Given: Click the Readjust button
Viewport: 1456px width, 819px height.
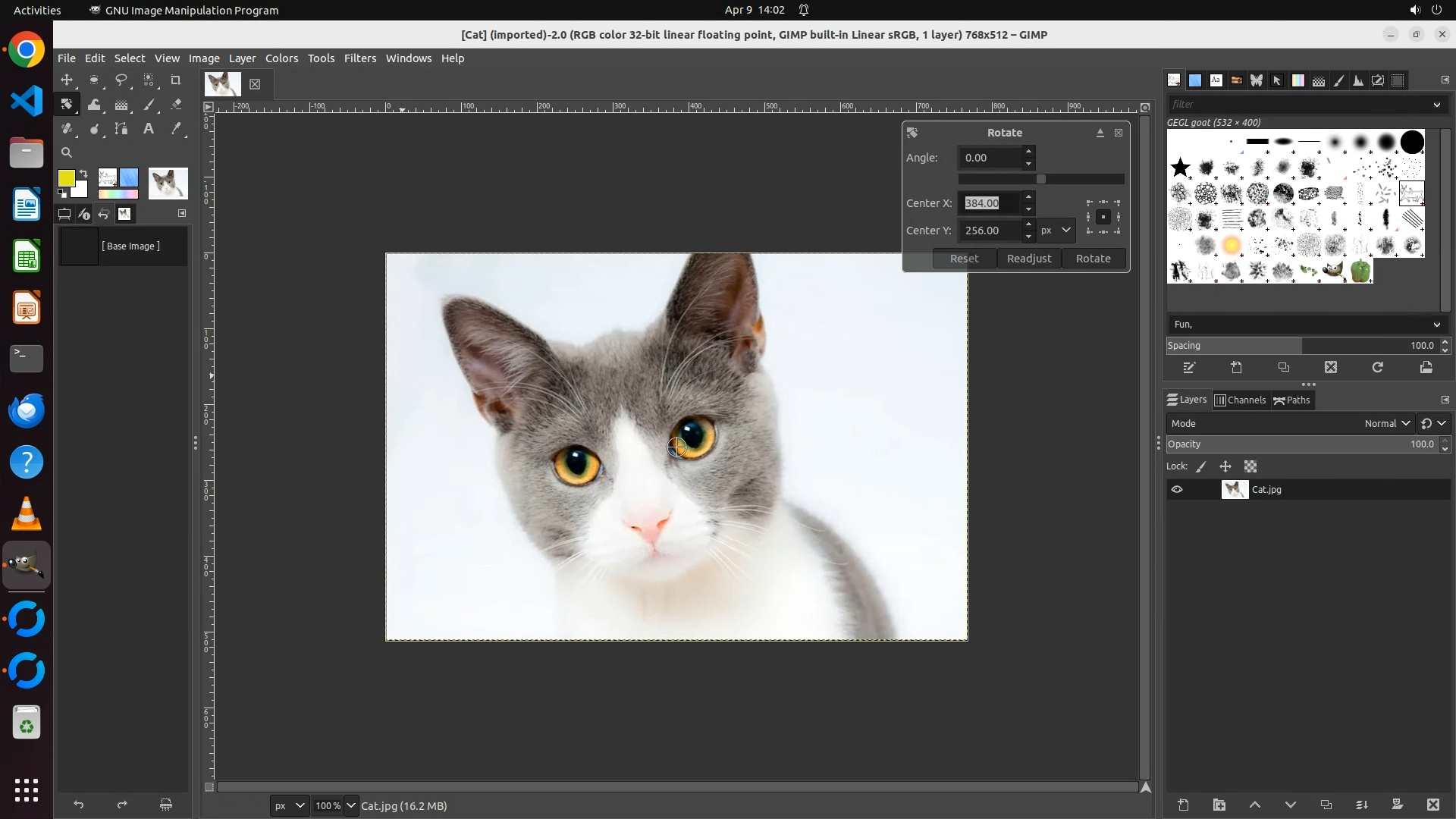Looking at the screenshot, I should (1028, 259).
